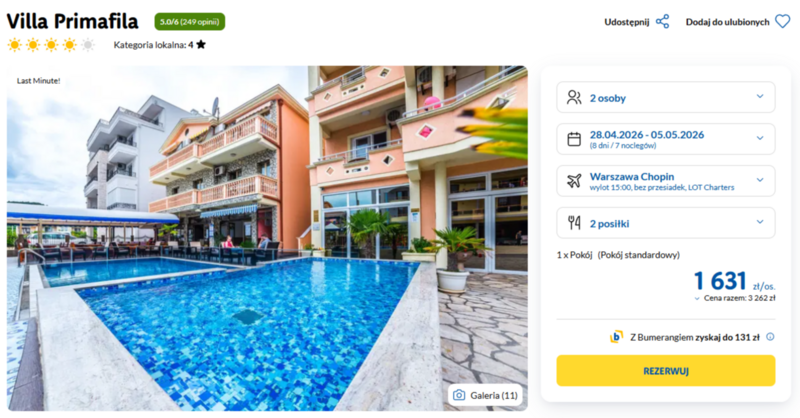Click the green 5.0/6 (249 opinii) rating badge
800x418 pixels.
coord(190,21)
